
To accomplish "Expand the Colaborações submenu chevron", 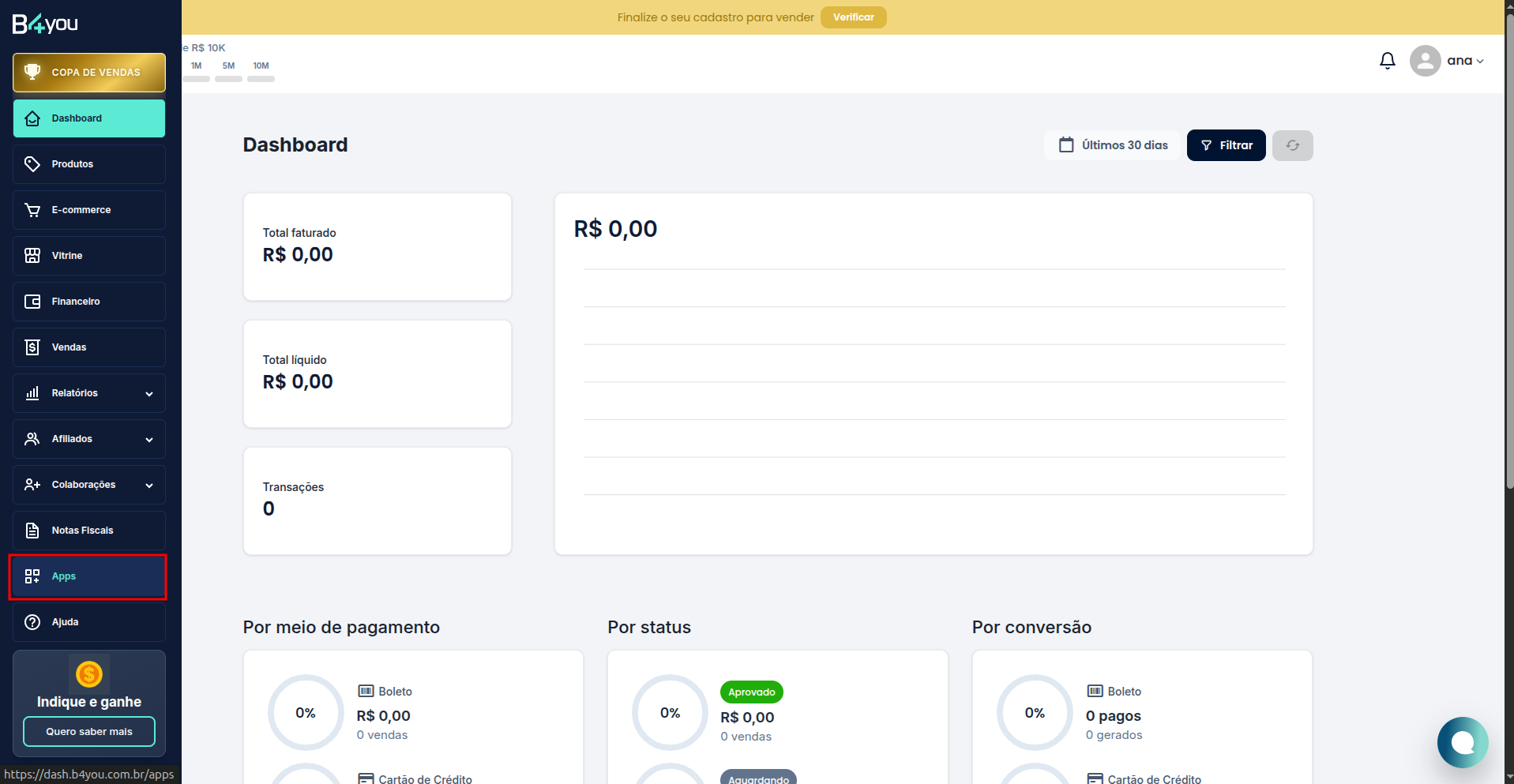I will [149, 486].
